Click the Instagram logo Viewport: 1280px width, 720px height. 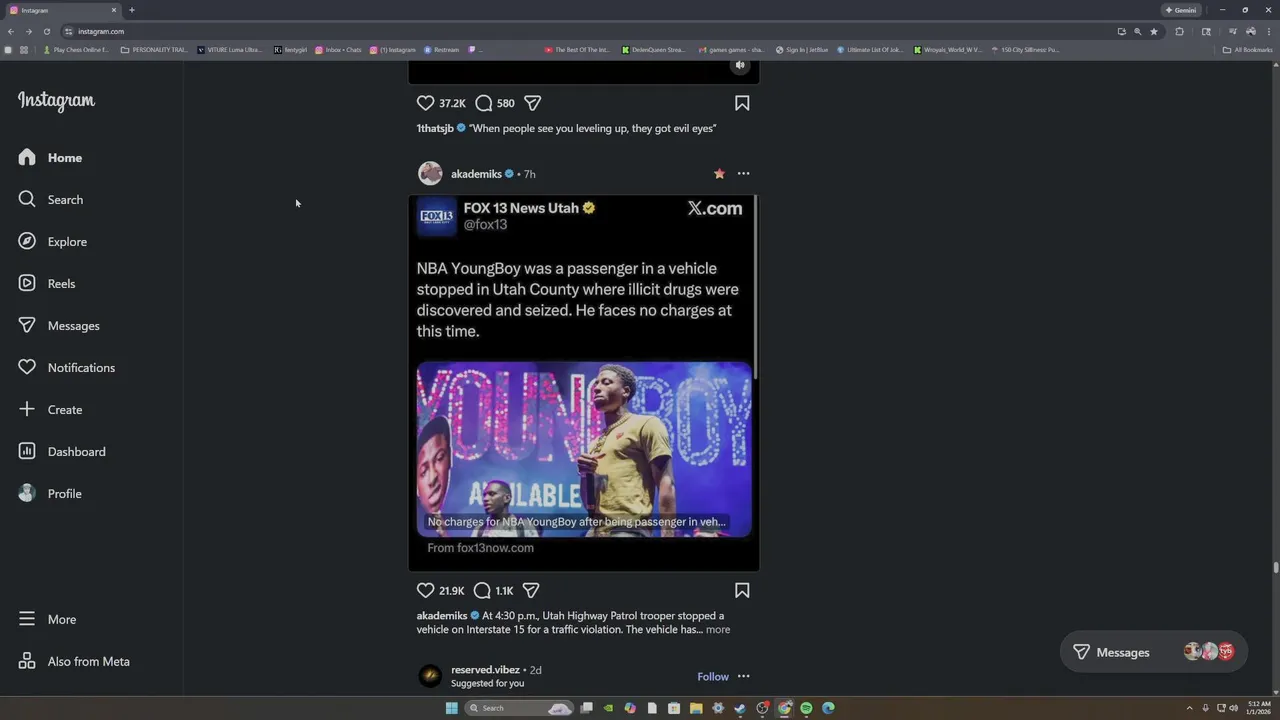click(56, 101)
